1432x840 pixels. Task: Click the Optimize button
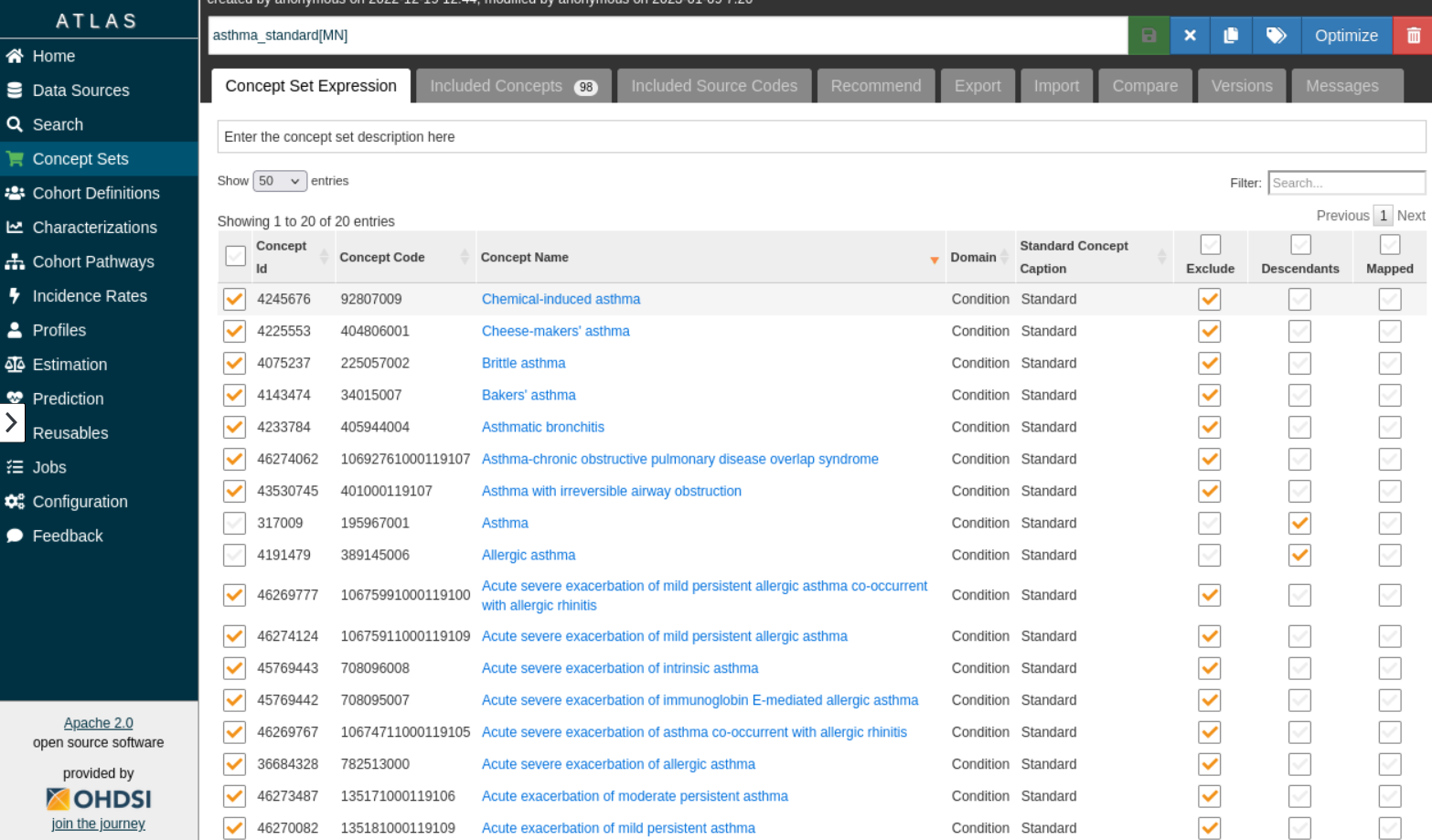pyautogui.click(x=1345, y=36)
